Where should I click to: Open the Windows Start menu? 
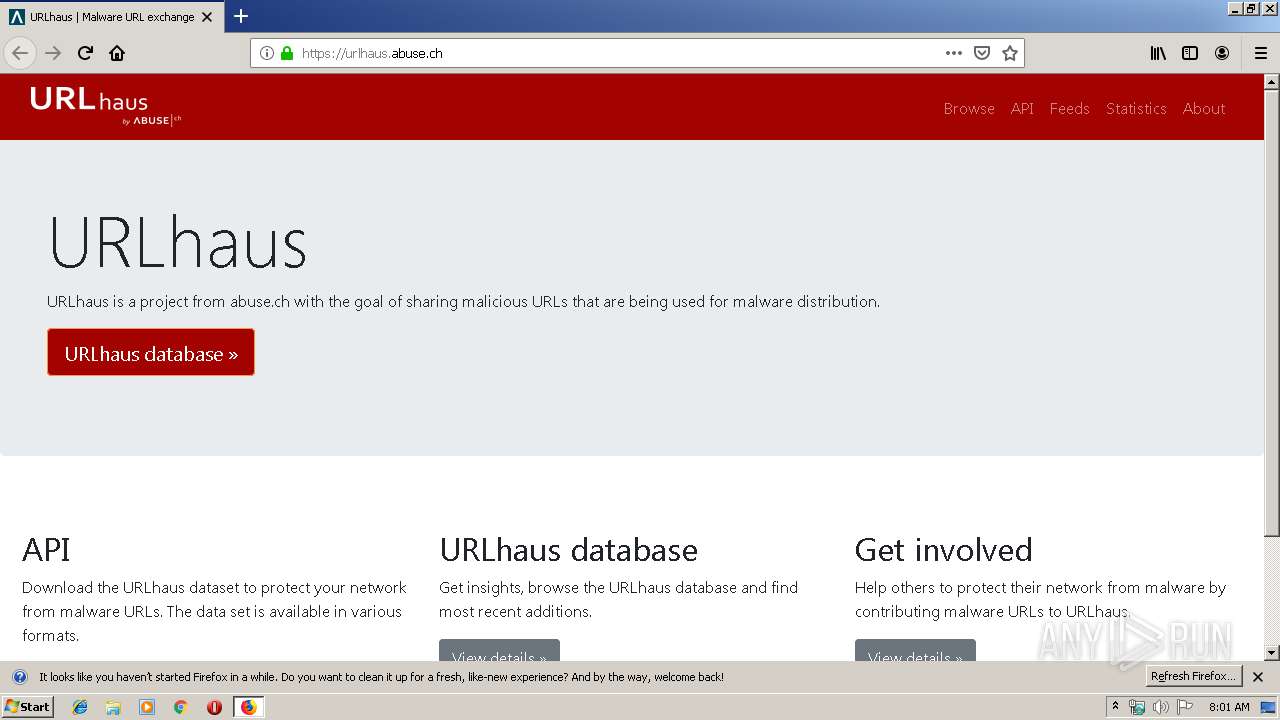pos(28,706)
